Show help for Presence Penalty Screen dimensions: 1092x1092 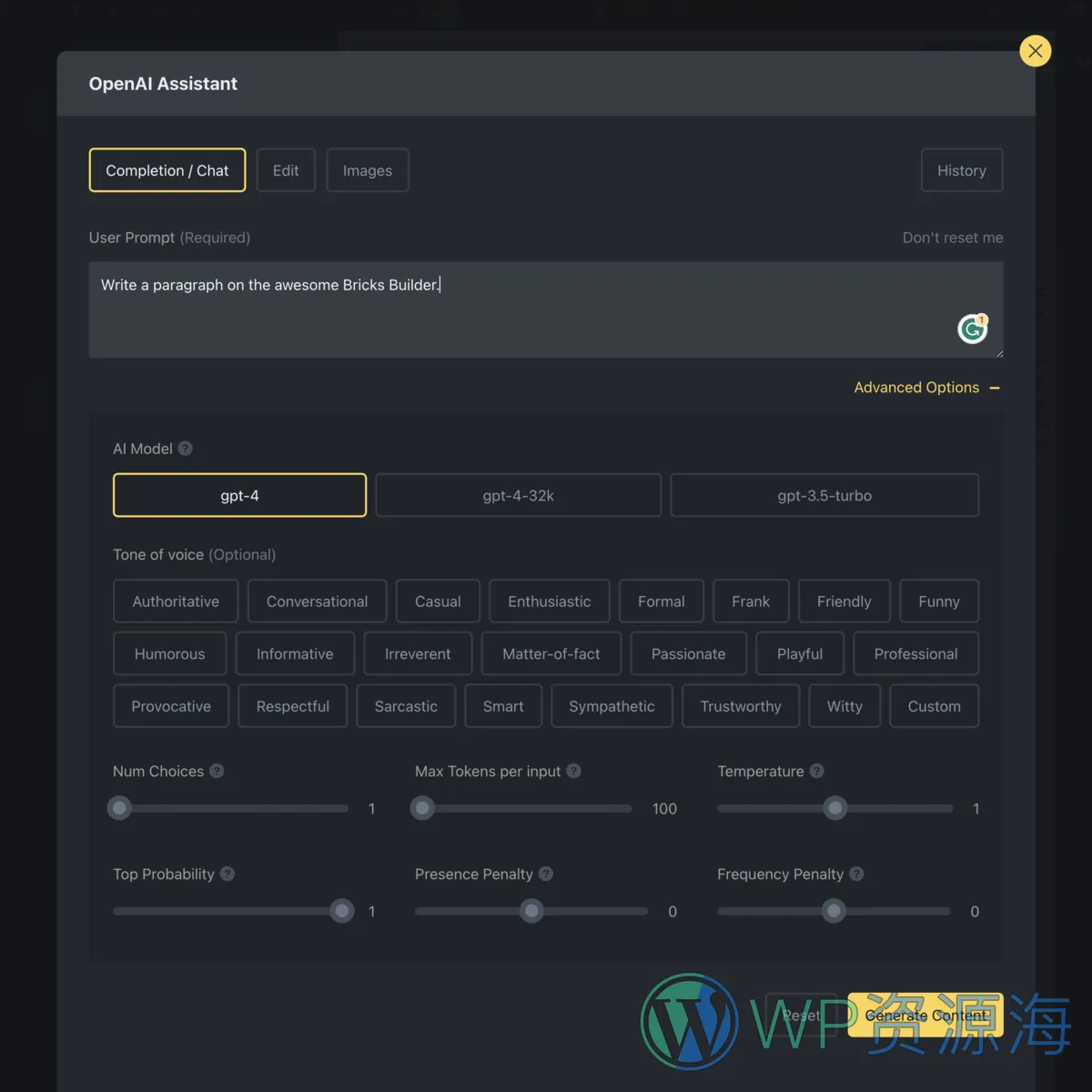(x=546, y=874)
